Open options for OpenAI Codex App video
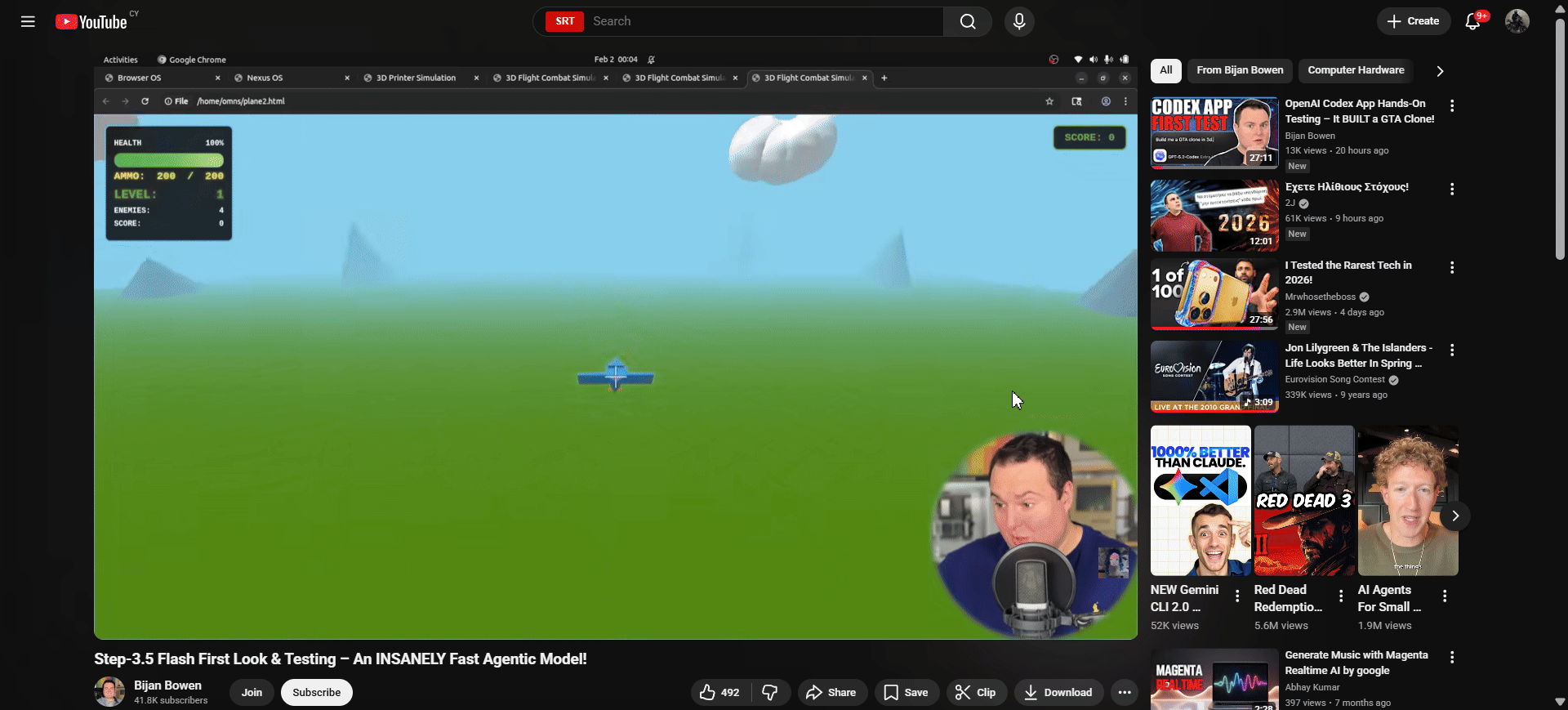Screen dimensions: 1568x710 pos(1451,106)
